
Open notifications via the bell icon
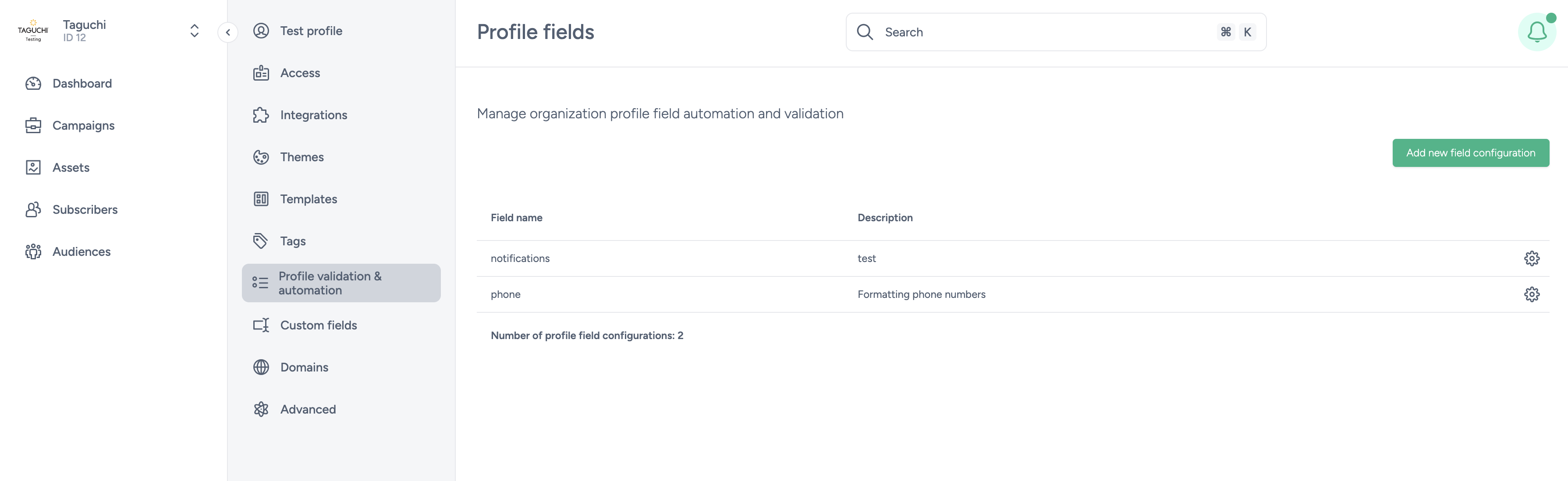click(x=1537, y=32)
